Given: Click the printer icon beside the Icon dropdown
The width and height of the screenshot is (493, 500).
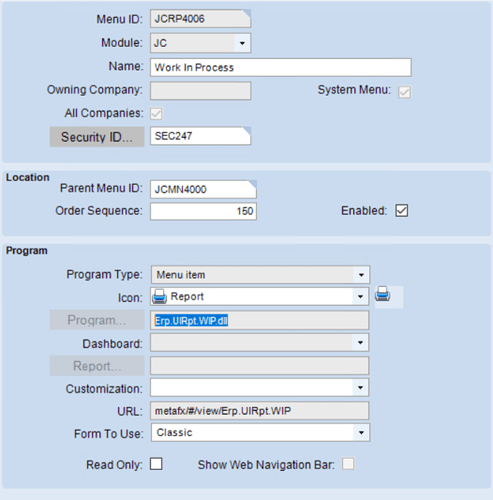Looking at the screenshot, I should point(382,294).
